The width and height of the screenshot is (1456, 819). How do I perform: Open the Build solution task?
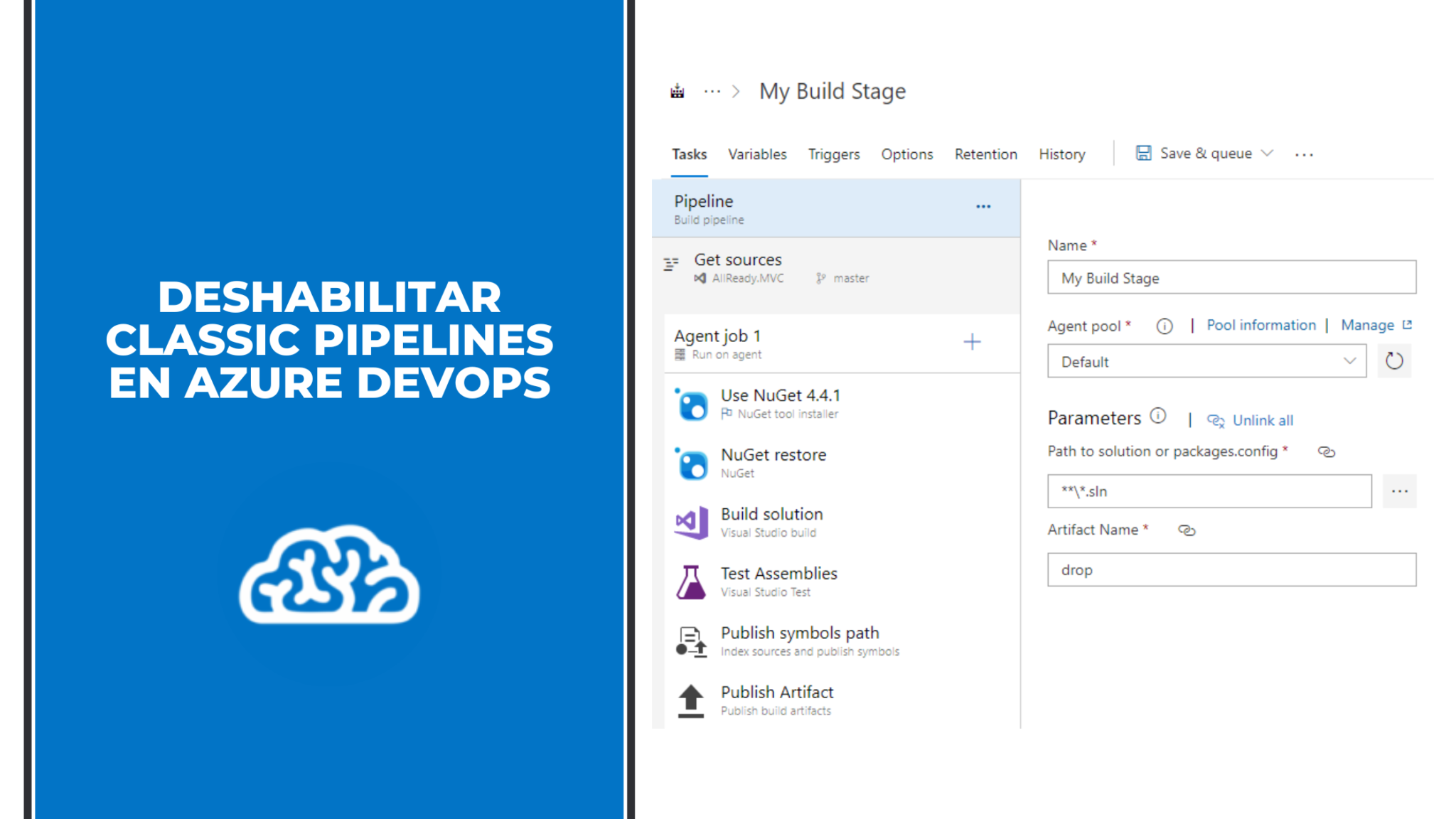842,523
